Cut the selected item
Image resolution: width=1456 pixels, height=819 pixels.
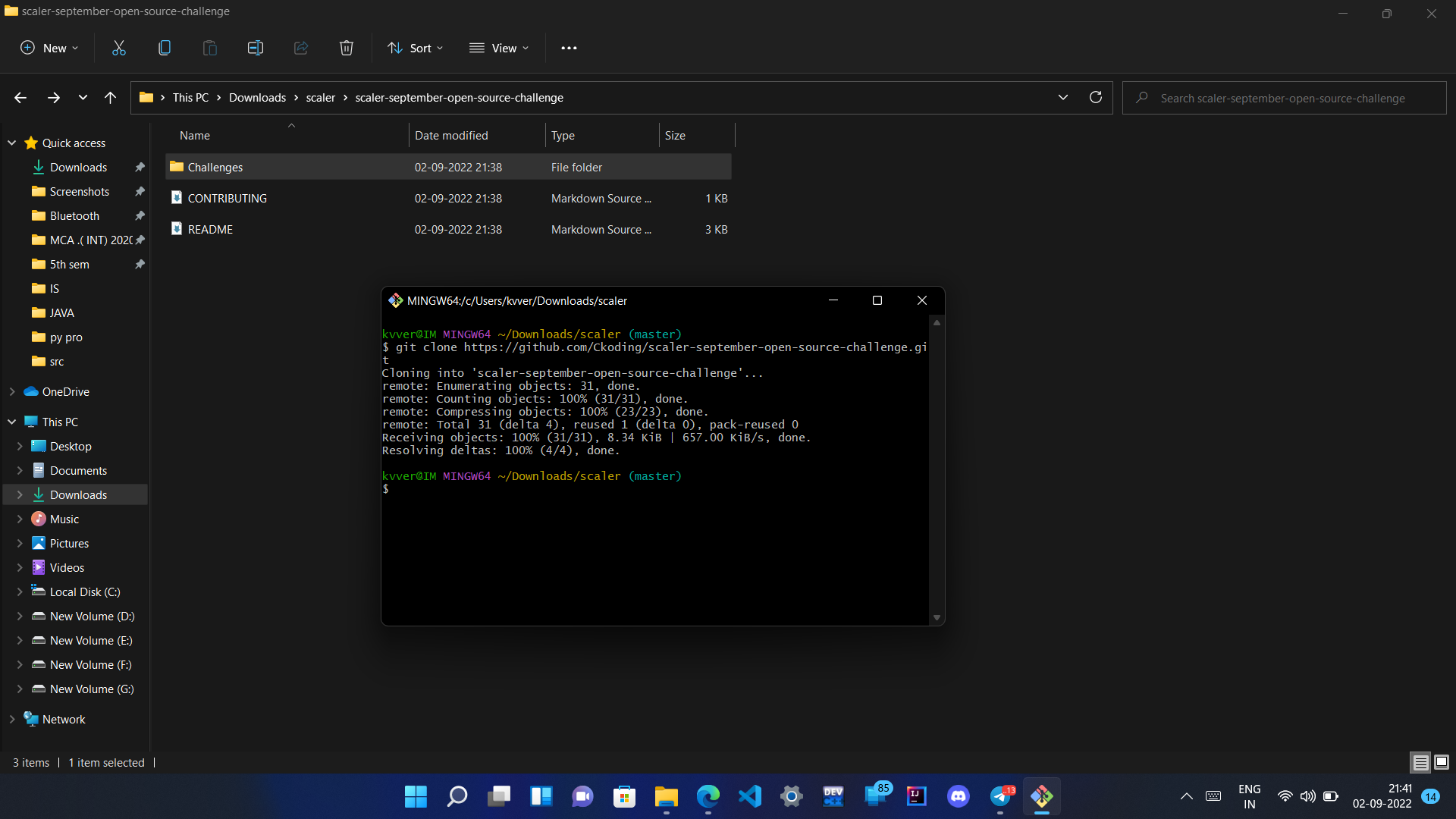click(118, 47)
